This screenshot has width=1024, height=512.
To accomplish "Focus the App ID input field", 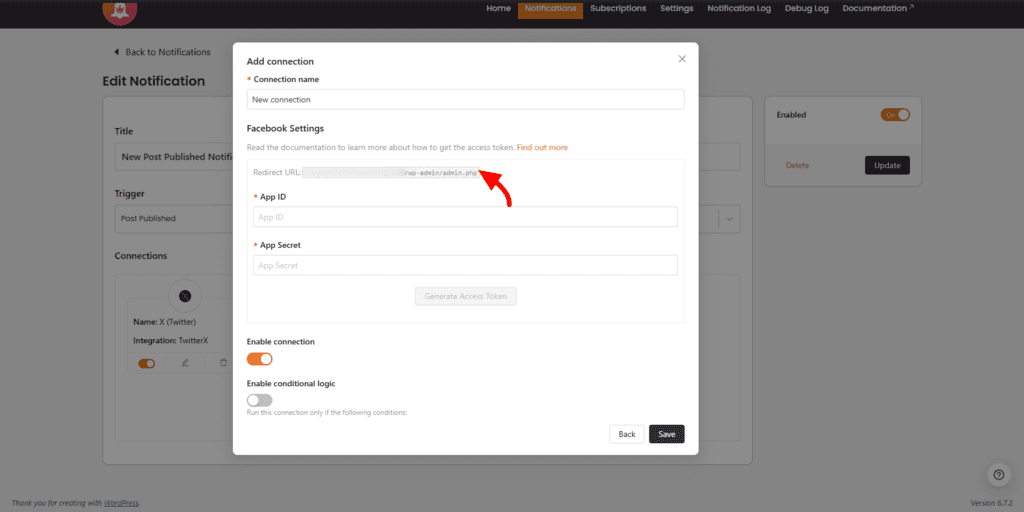I will pyautogui.click(x=465, y=217).
